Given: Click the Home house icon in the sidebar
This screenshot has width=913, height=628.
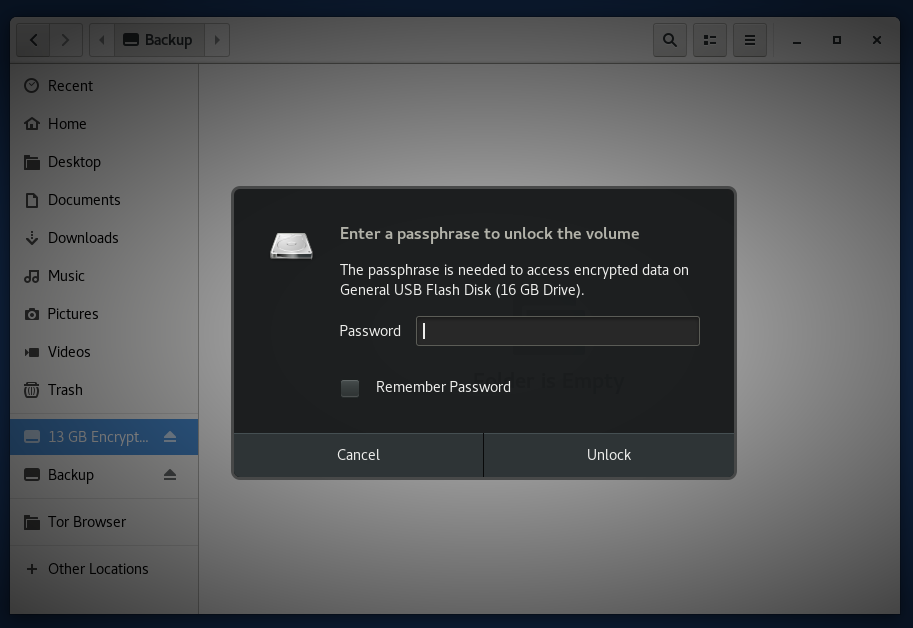Looking at the screenshot, I should point(31,124).
